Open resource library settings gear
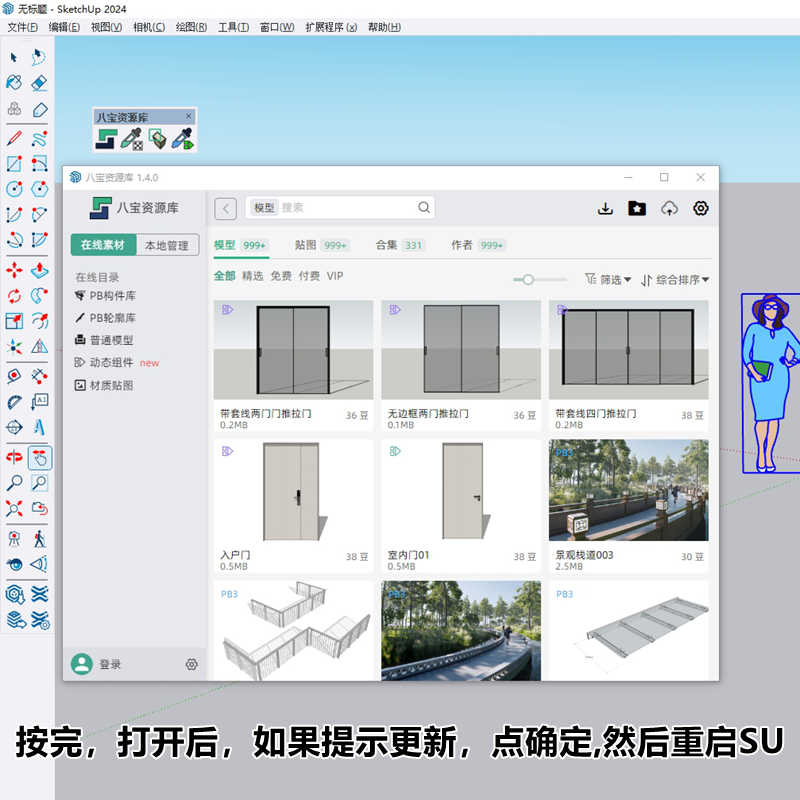Image resolution: width=800 pixels, height=800 pixels. pos(702,208)
